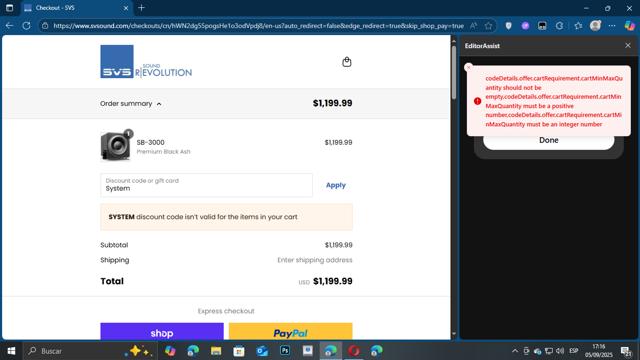Screen dimensions: 640x360
Task: Open the shopping bag cart icon
Action: coord(347,62)
